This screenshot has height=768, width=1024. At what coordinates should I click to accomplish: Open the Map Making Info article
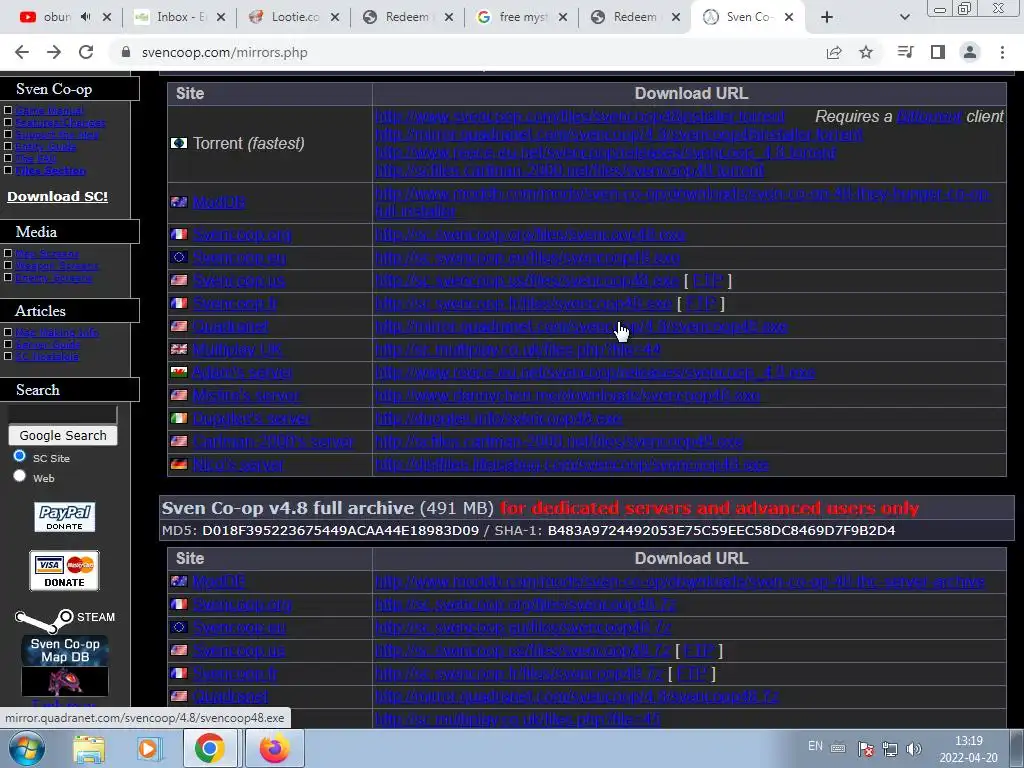tap(57, 332)
